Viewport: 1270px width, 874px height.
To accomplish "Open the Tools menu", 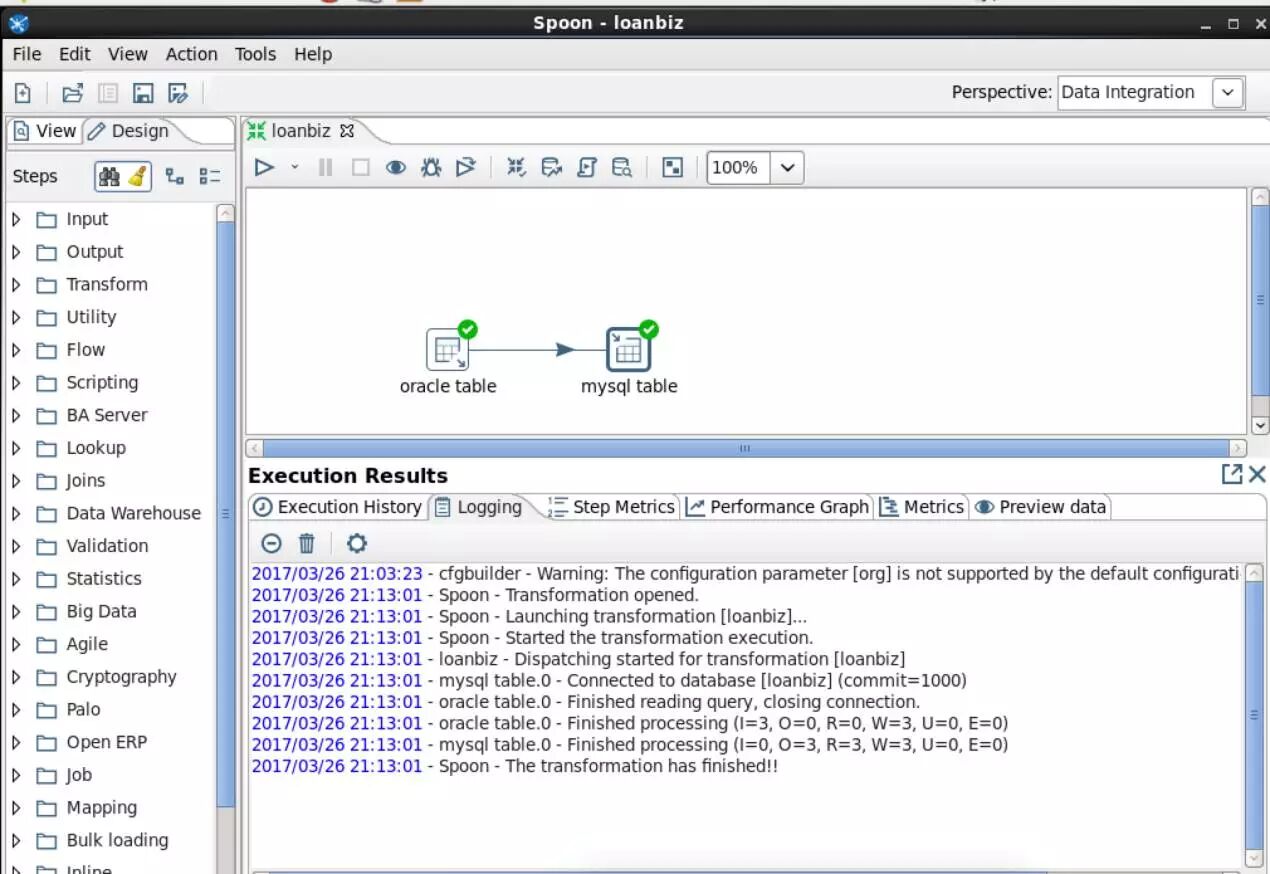I will pyautogui.click(x=256, y=54).
